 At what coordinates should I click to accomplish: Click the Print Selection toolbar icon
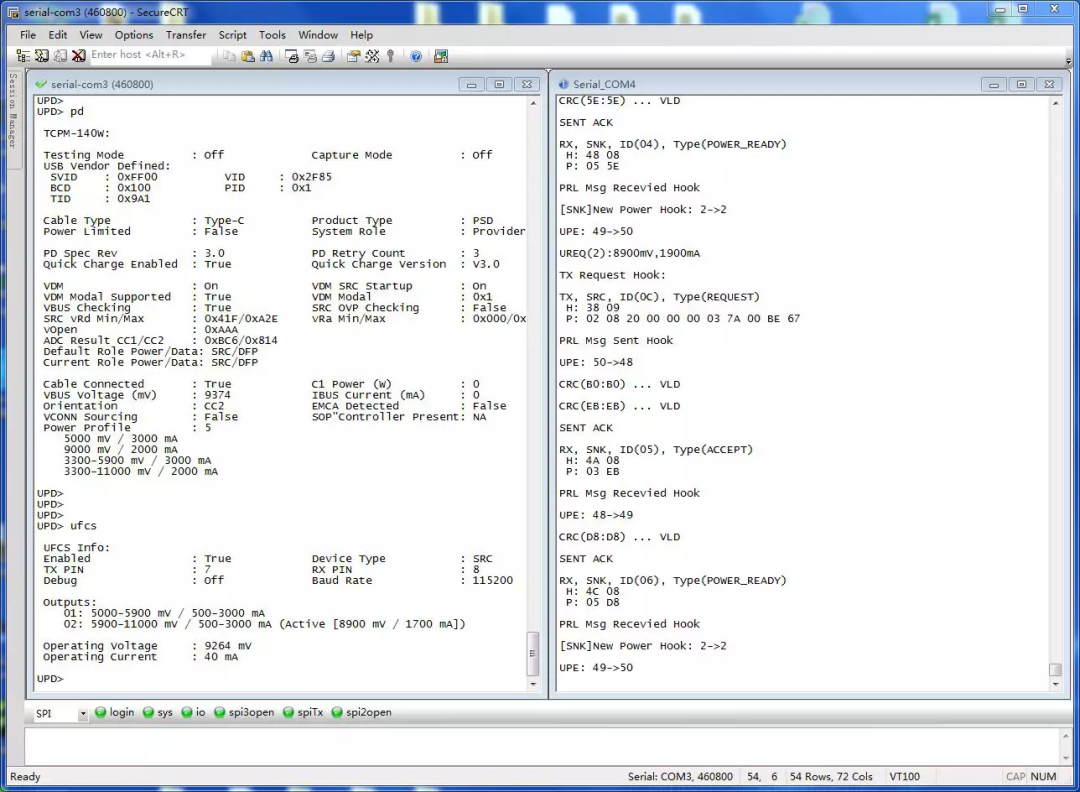tap(311, 56)
